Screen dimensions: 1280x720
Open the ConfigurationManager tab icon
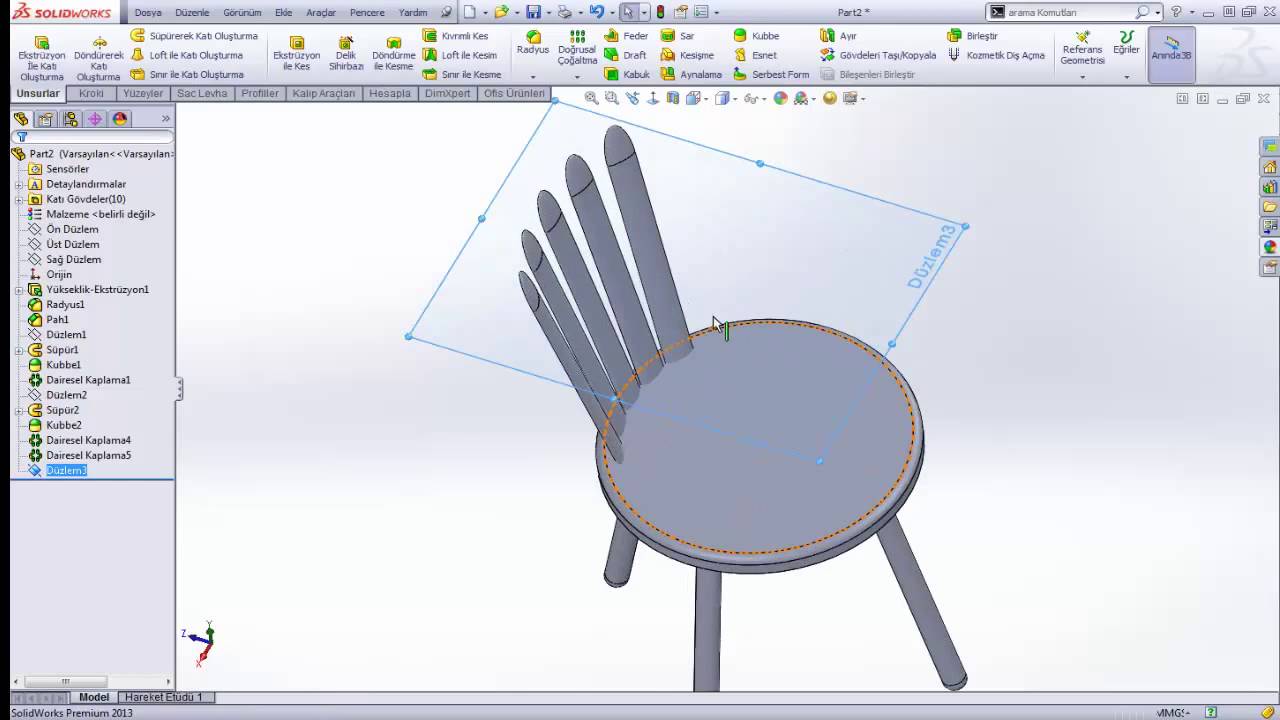point(70,118)
